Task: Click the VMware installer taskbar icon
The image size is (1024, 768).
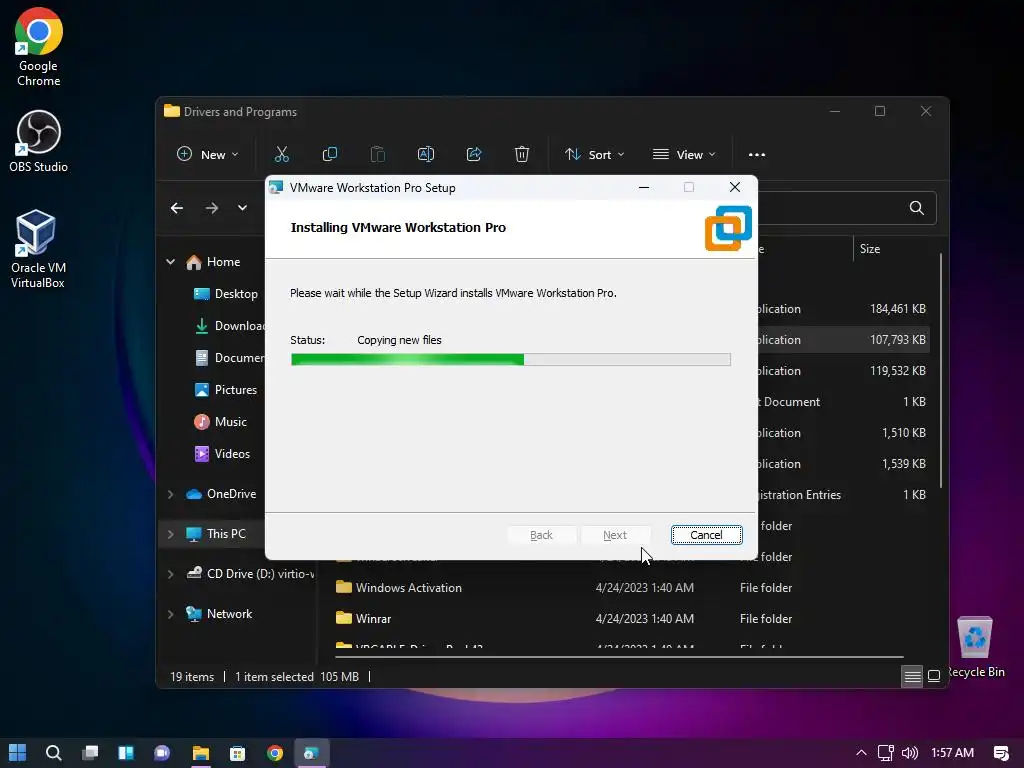Action: click(311, 753)
